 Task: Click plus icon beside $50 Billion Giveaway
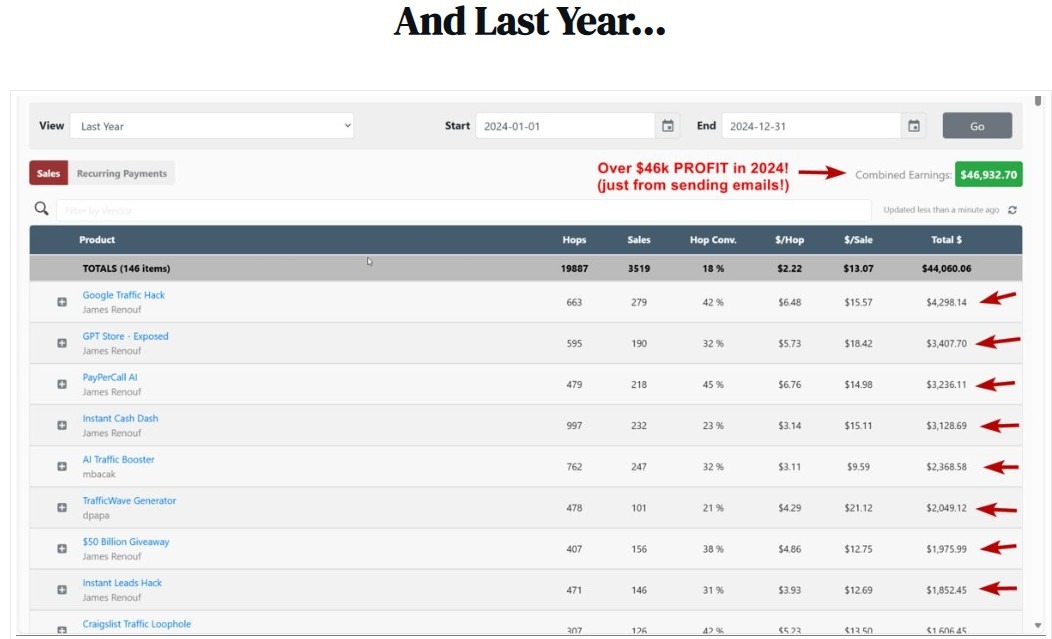62,548
